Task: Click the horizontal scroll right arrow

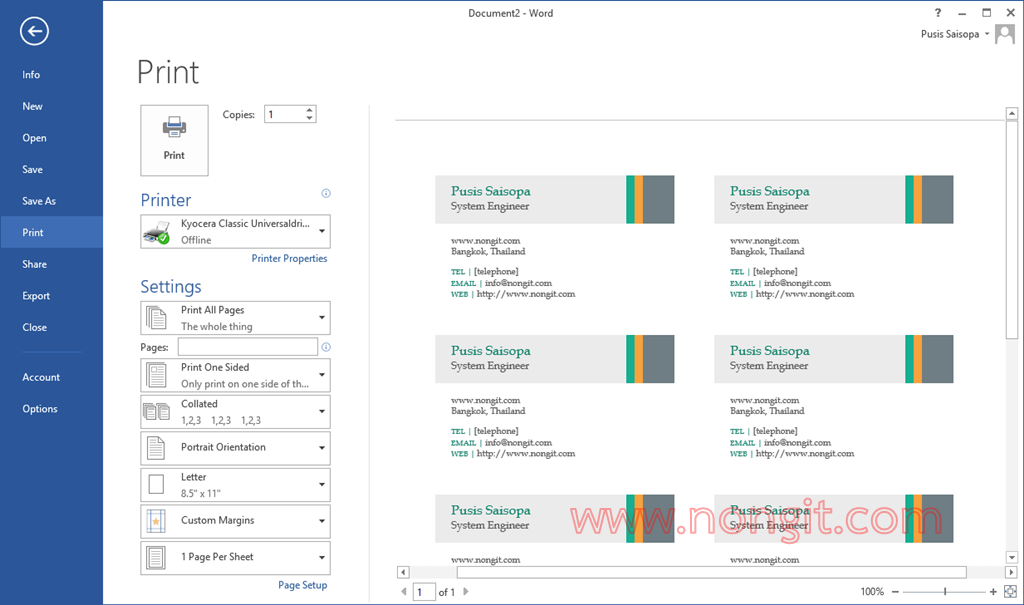Action: pyautogui.click(x=1011, y=572)
